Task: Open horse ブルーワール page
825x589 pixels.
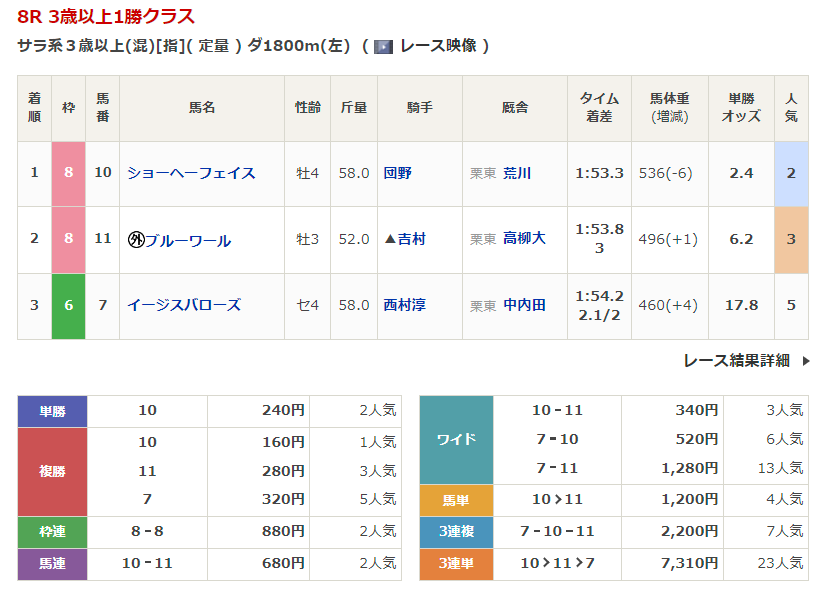Action: pyautogui.click(x=188, y=240)
